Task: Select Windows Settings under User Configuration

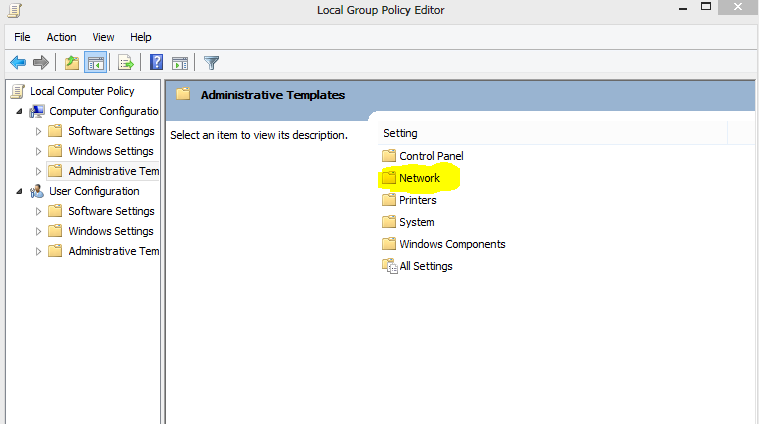Action: click(x=110, y=231)
